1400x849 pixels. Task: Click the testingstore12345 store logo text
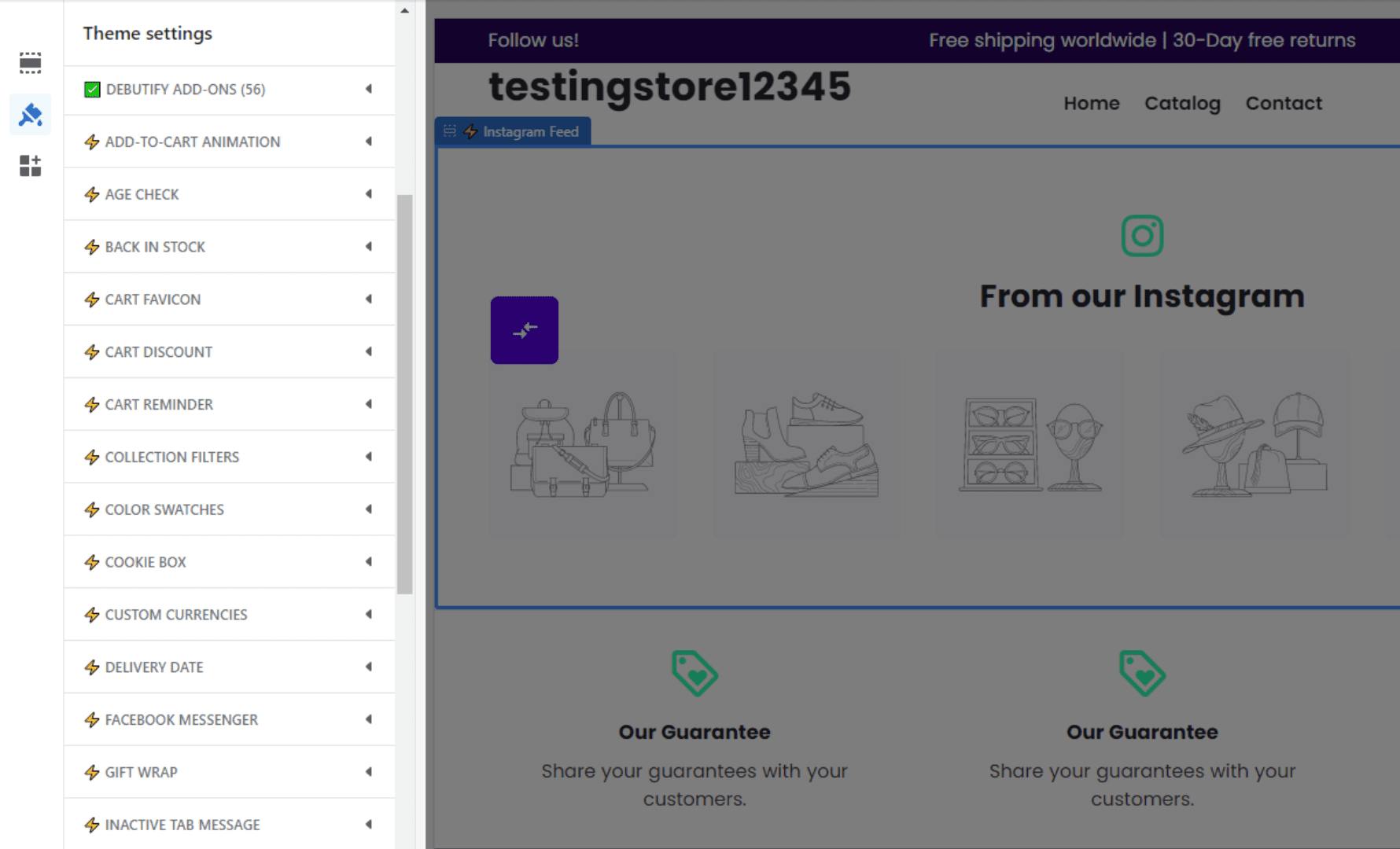[x=669, y=86]
